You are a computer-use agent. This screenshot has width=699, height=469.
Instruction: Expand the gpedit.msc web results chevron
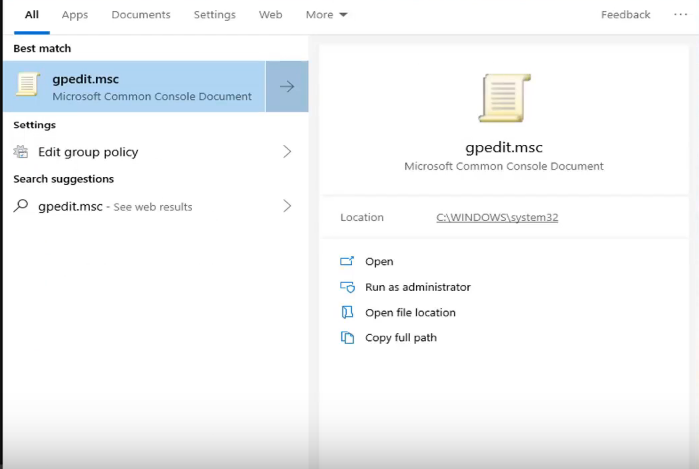(x=287, y=206)
